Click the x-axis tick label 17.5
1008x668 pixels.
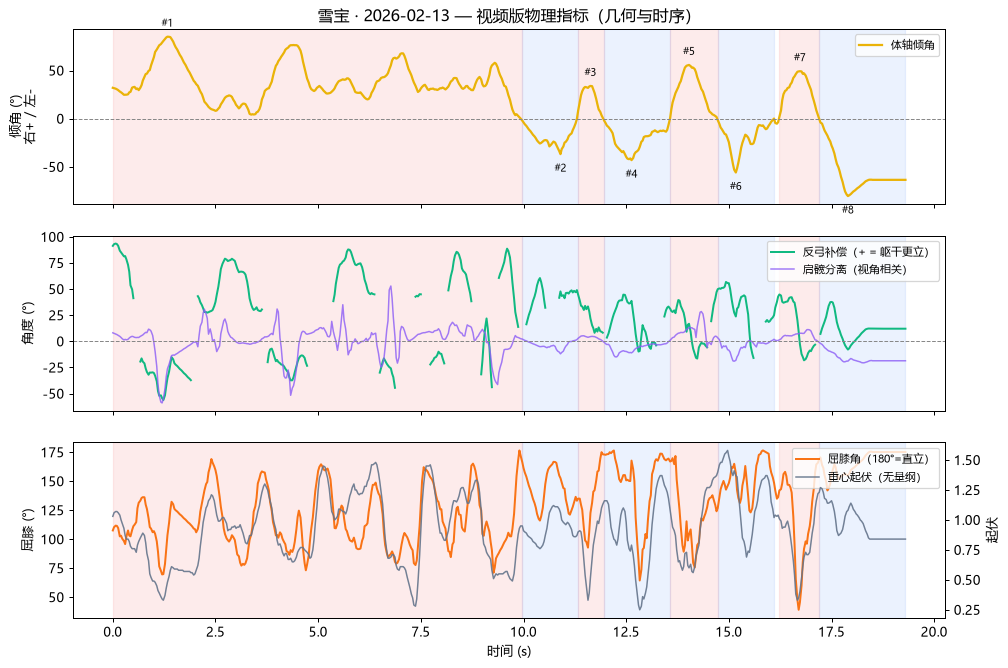click(x=831, y=632)
